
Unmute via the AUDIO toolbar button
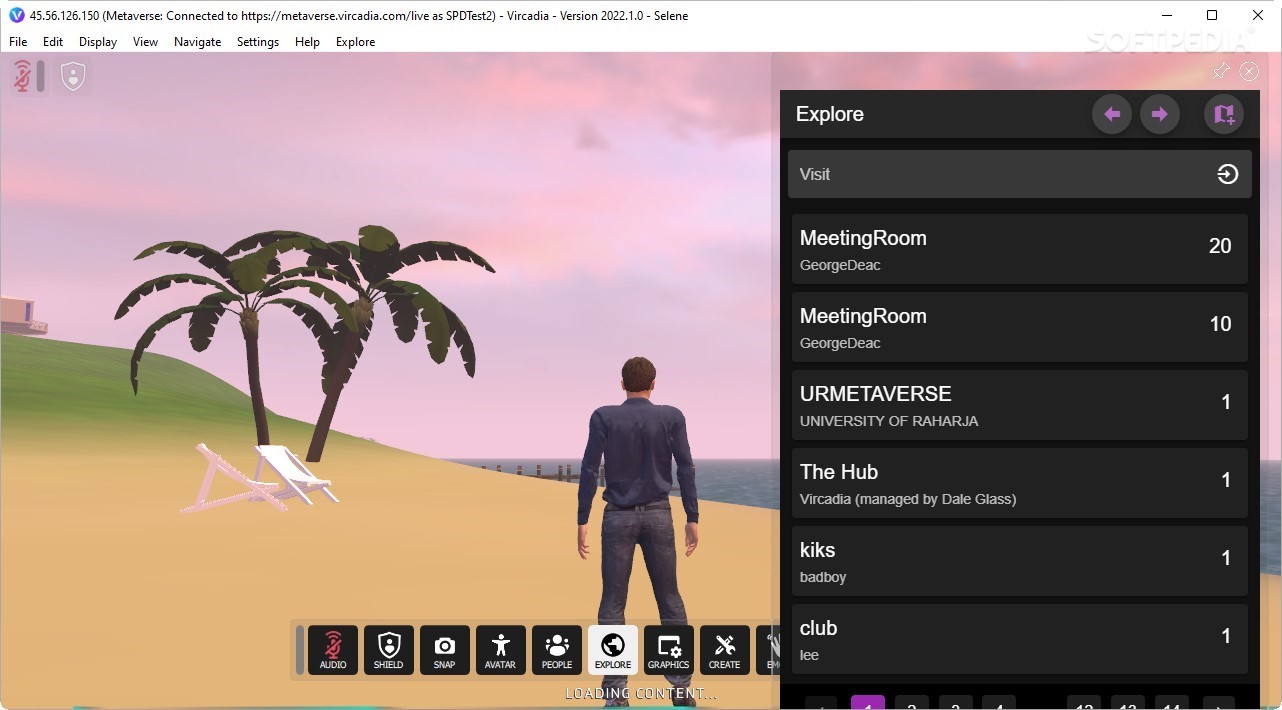[333, 650]
